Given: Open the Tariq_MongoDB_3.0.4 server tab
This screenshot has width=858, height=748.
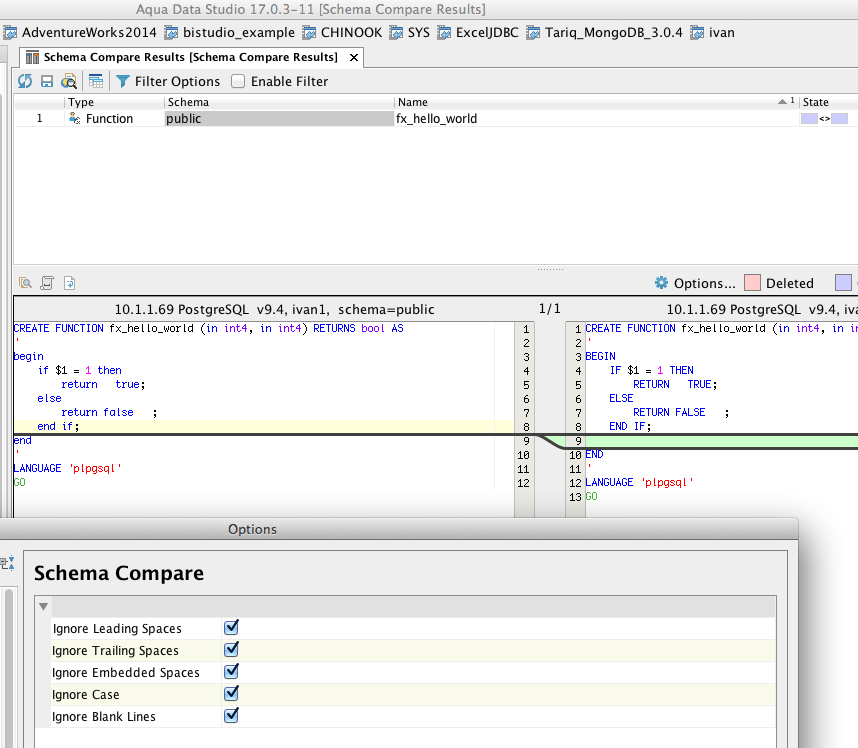Looking at the screenshot, I should coord(604,33).
